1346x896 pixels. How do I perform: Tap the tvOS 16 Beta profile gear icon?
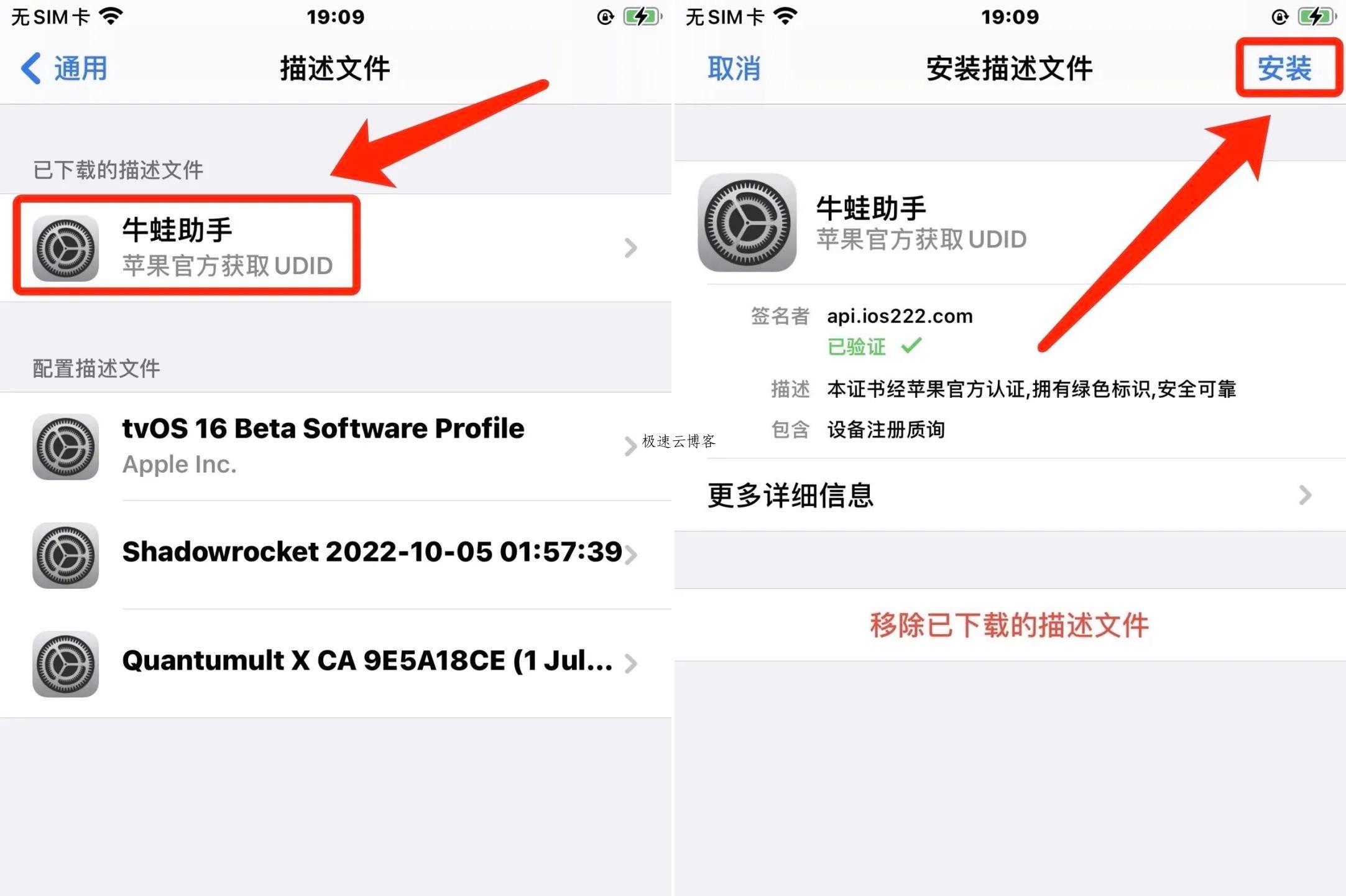tap(65, 446)
